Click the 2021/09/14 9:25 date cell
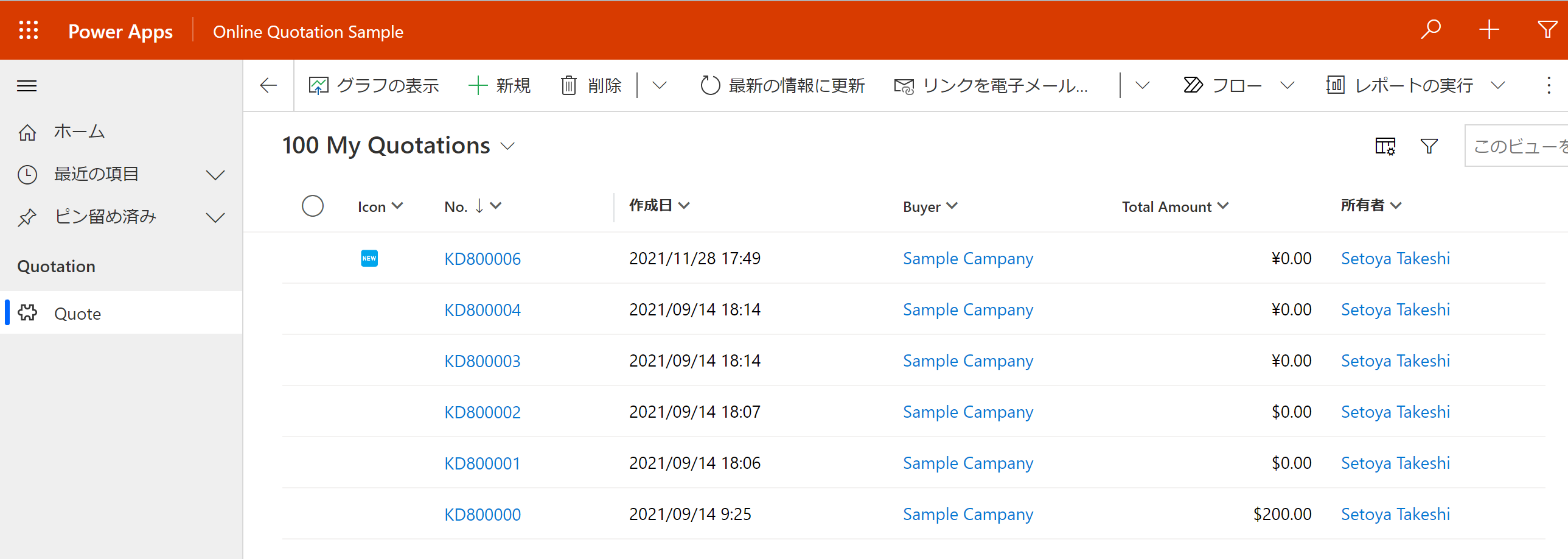The height and width of the screenshot is (559, 1568). [689, 514]
